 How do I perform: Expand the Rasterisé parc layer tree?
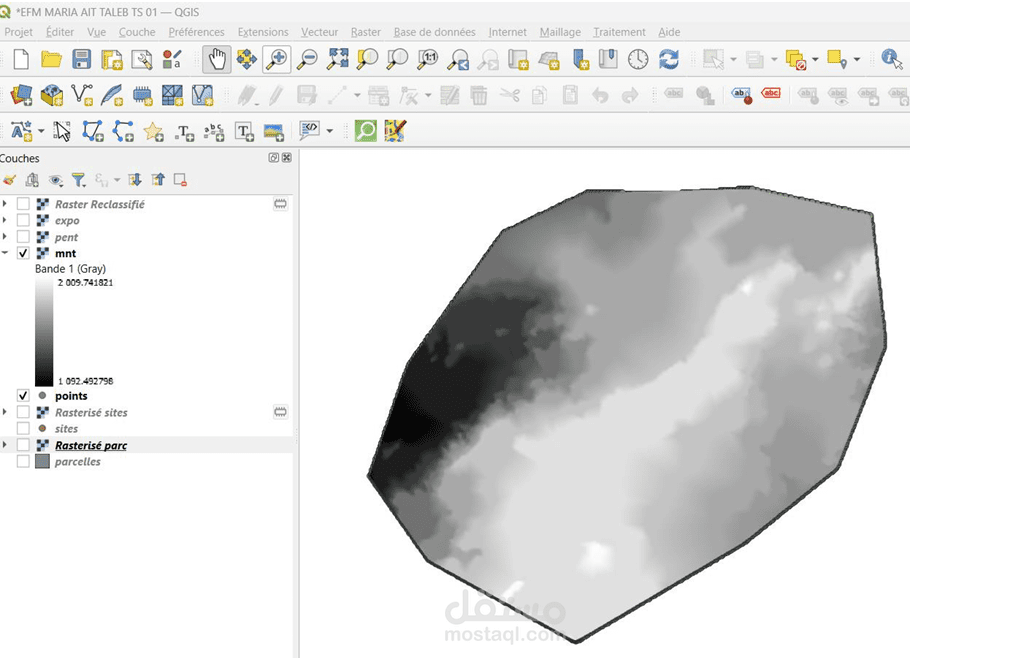(5, 445)
